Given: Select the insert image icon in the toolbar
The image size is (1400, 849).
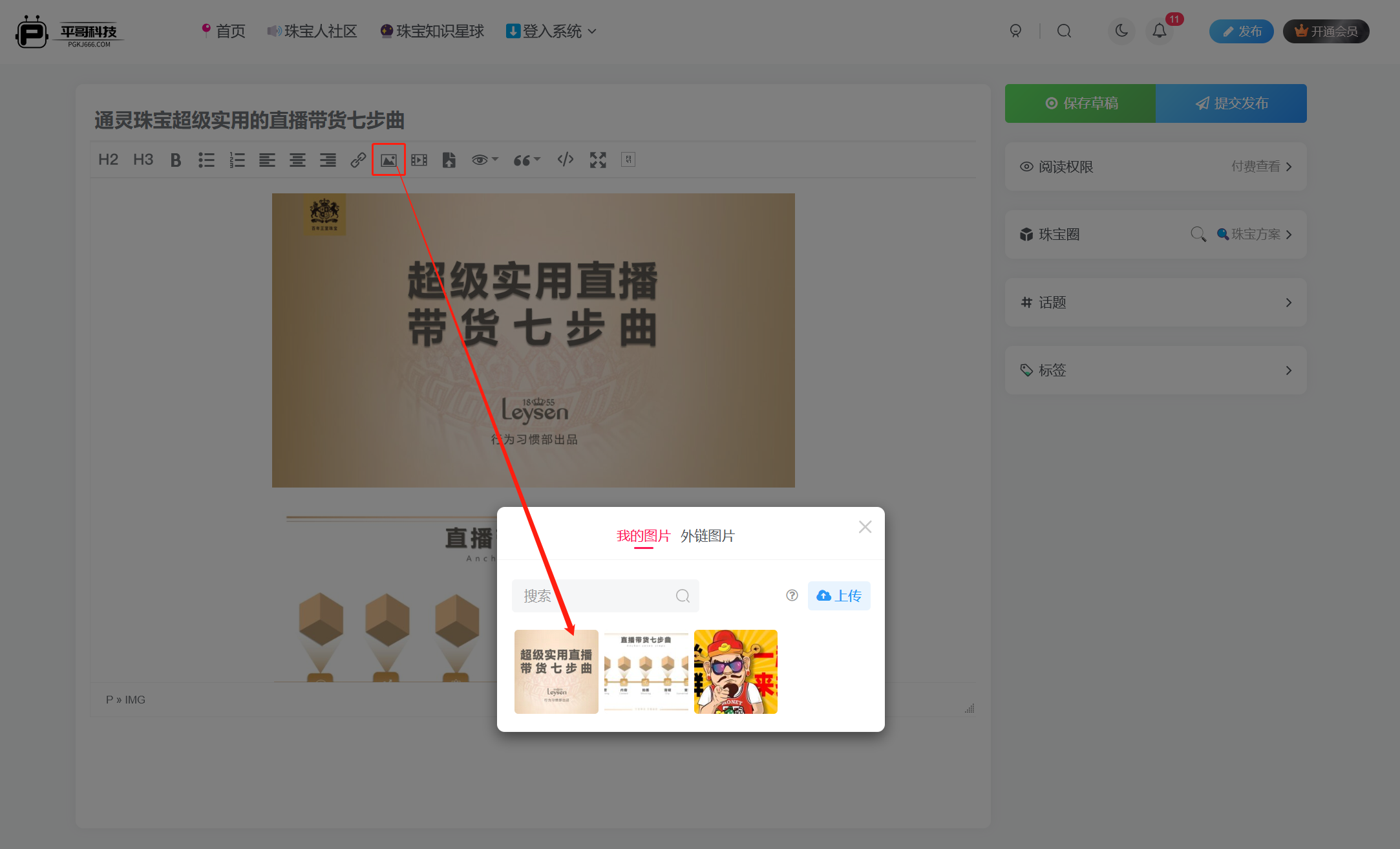Looking at the screenshot, I should [x=388, y=159].
